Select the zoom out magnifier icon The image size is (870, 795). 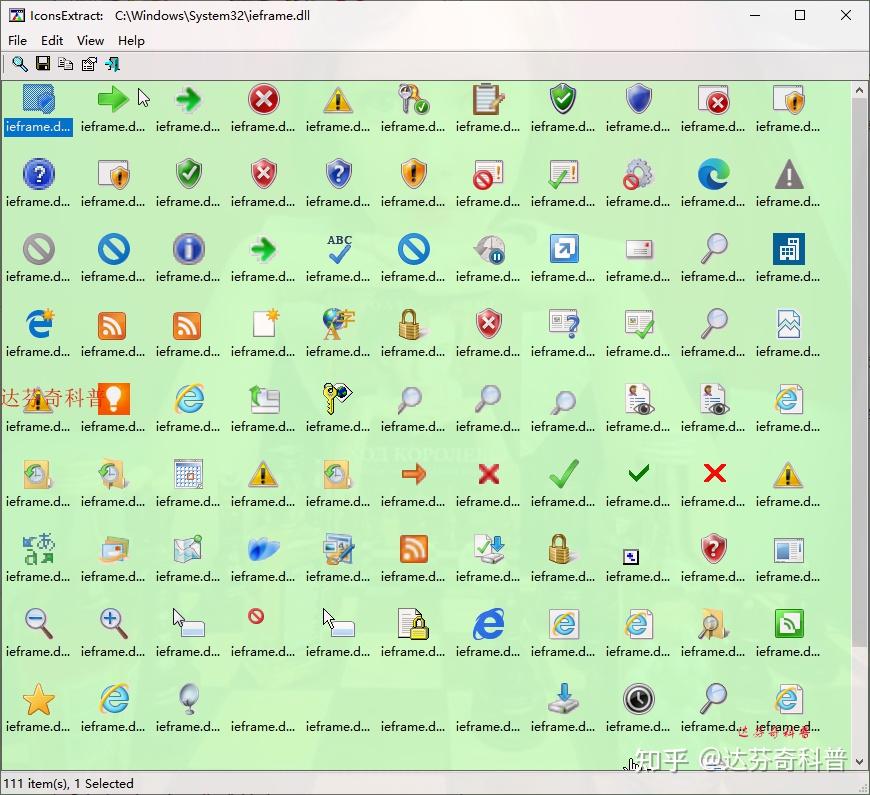coord(39,624)
